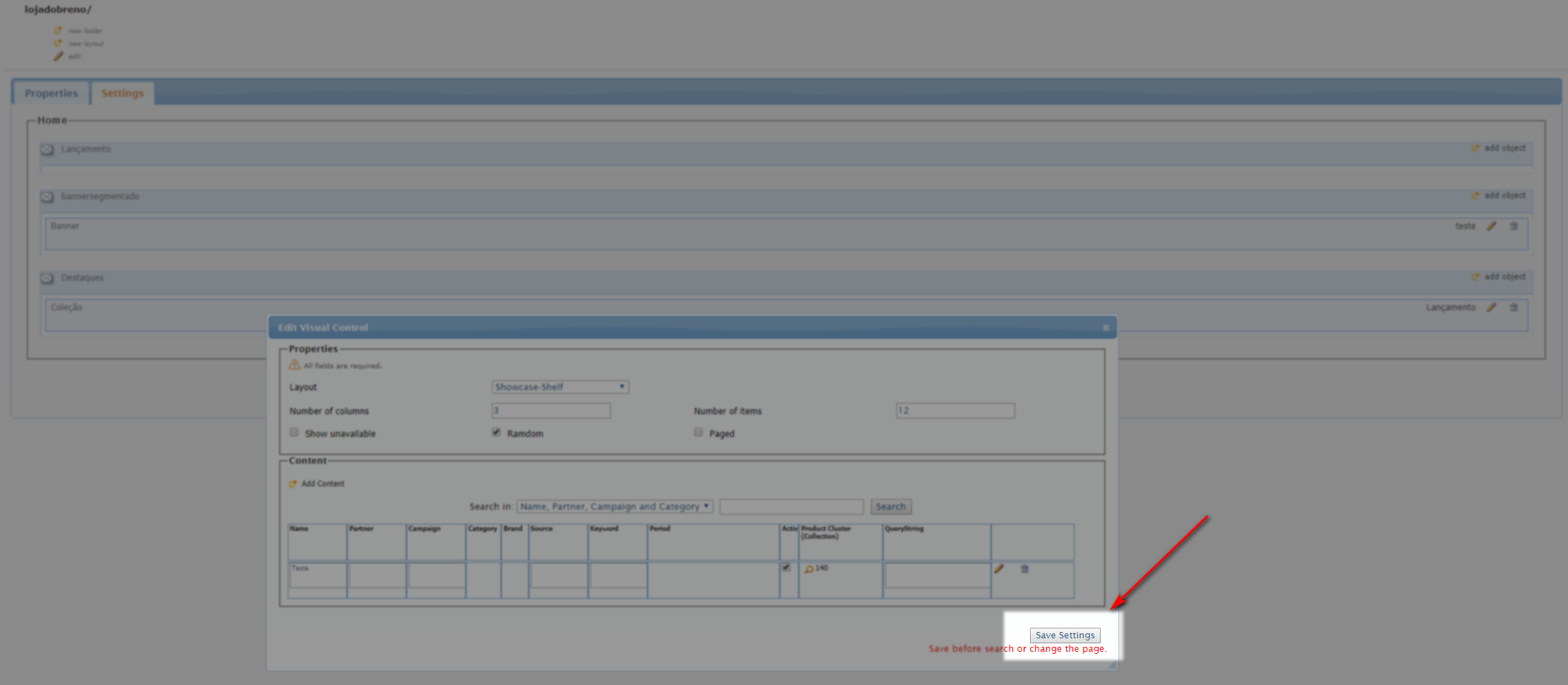Click the Add Content icon
Viewport: 1568px width, 685px height.
coord(293,484)
